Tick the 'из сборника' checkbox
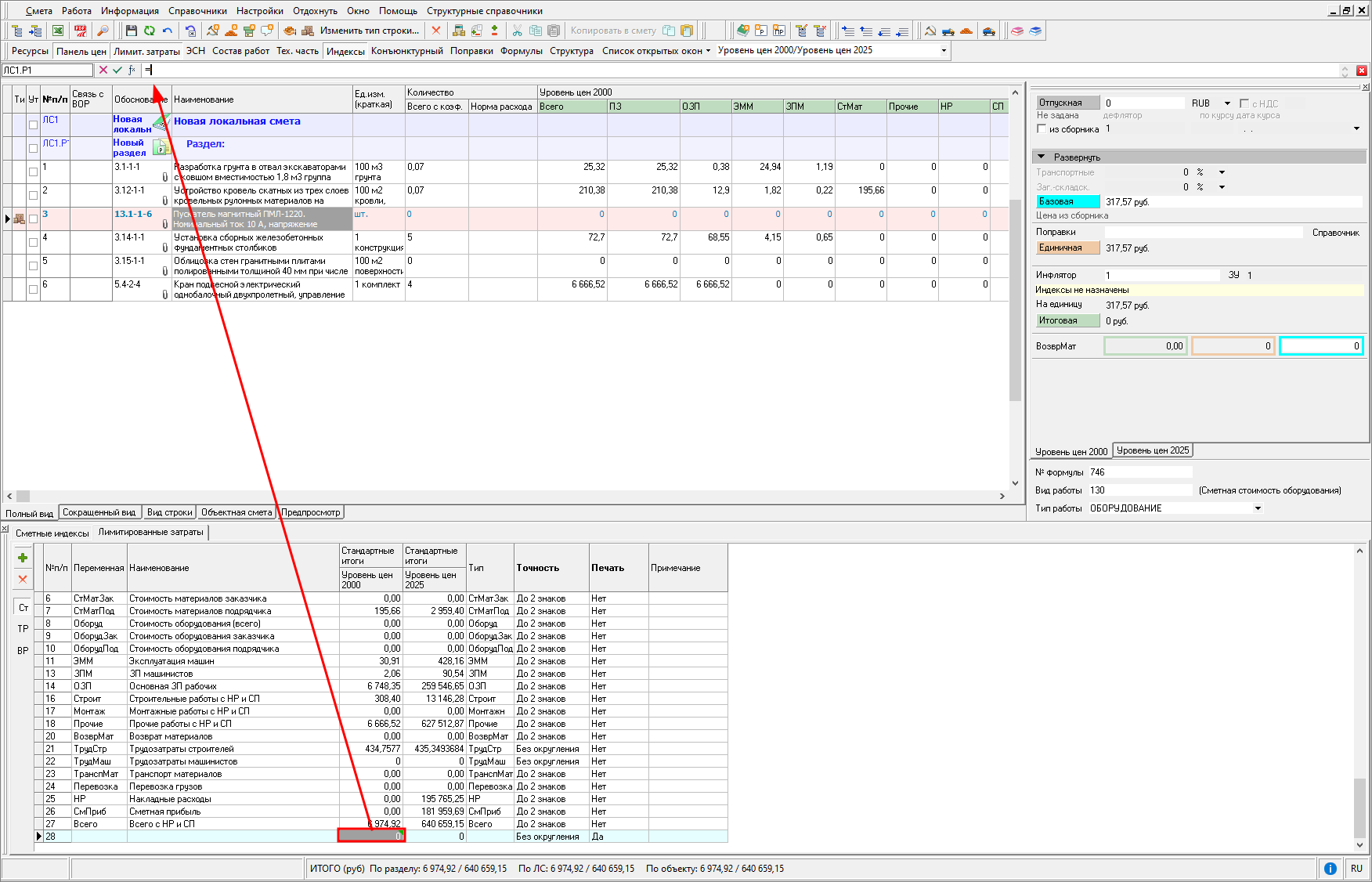Viewport: 1372px width, 882px height. coord(1042,128)
